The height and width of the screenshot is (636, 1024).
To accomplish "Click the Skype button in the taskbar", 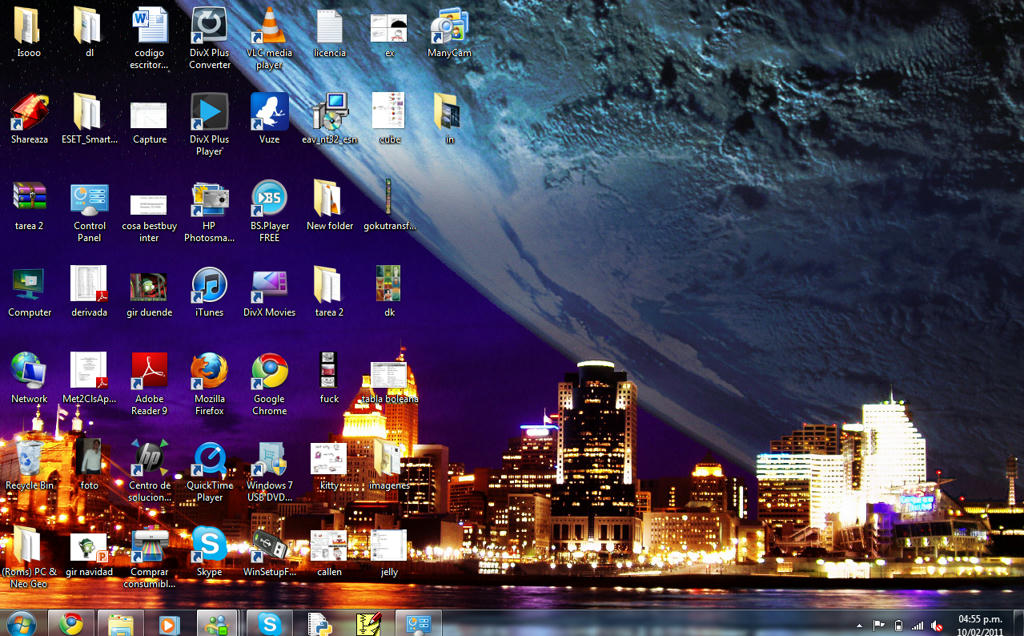I will coord(269,624).
